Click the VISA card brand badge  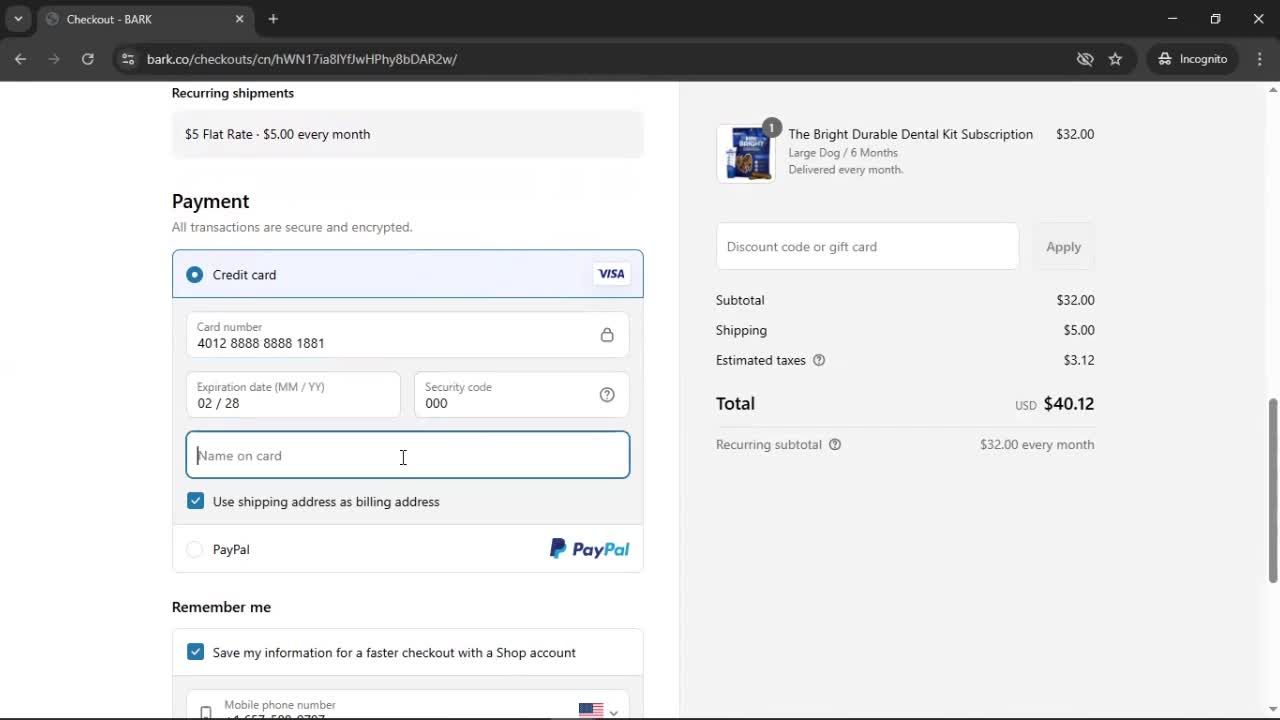pos(611,274)
